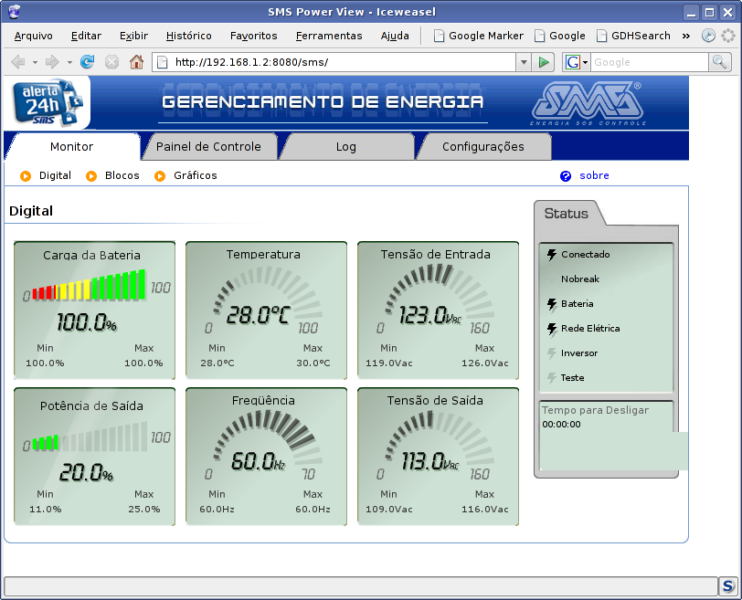The width and height of the screenshot is (742, 600).
Task: Click the S icon in status bar
Action: click(x=728, y=586)
